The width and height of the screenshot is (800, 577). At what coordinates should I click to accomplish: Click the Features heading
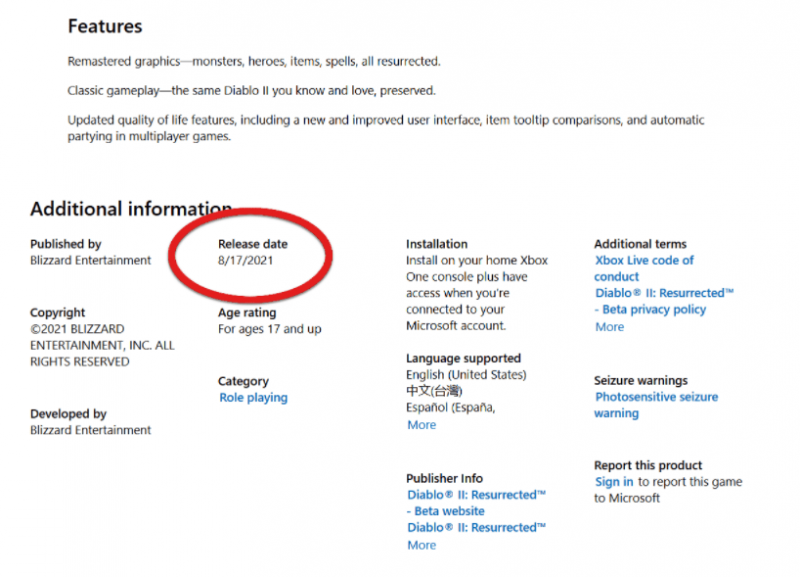104,26
